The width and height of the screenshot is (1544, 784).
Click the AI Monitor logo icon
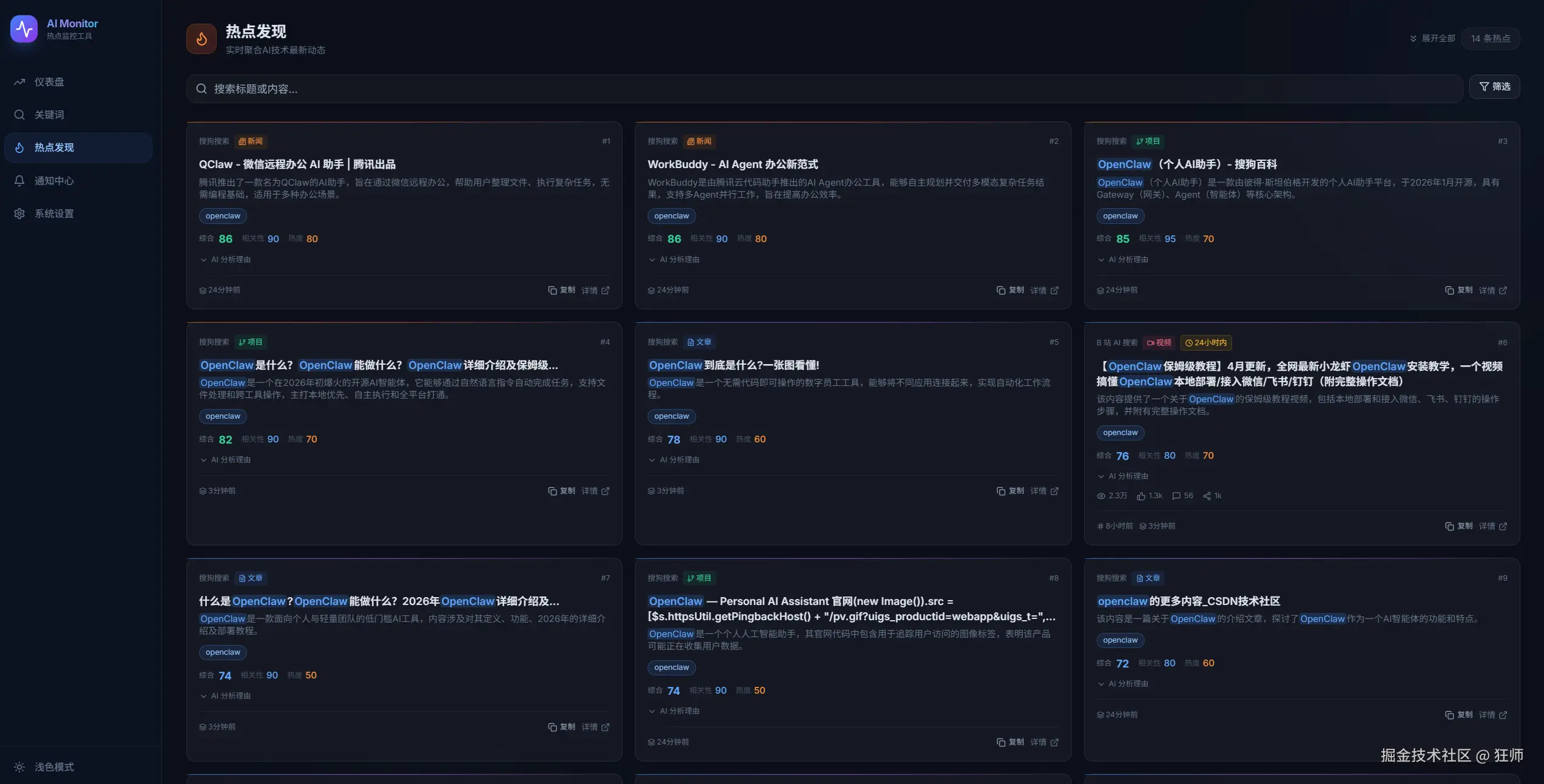pos(24,29)
